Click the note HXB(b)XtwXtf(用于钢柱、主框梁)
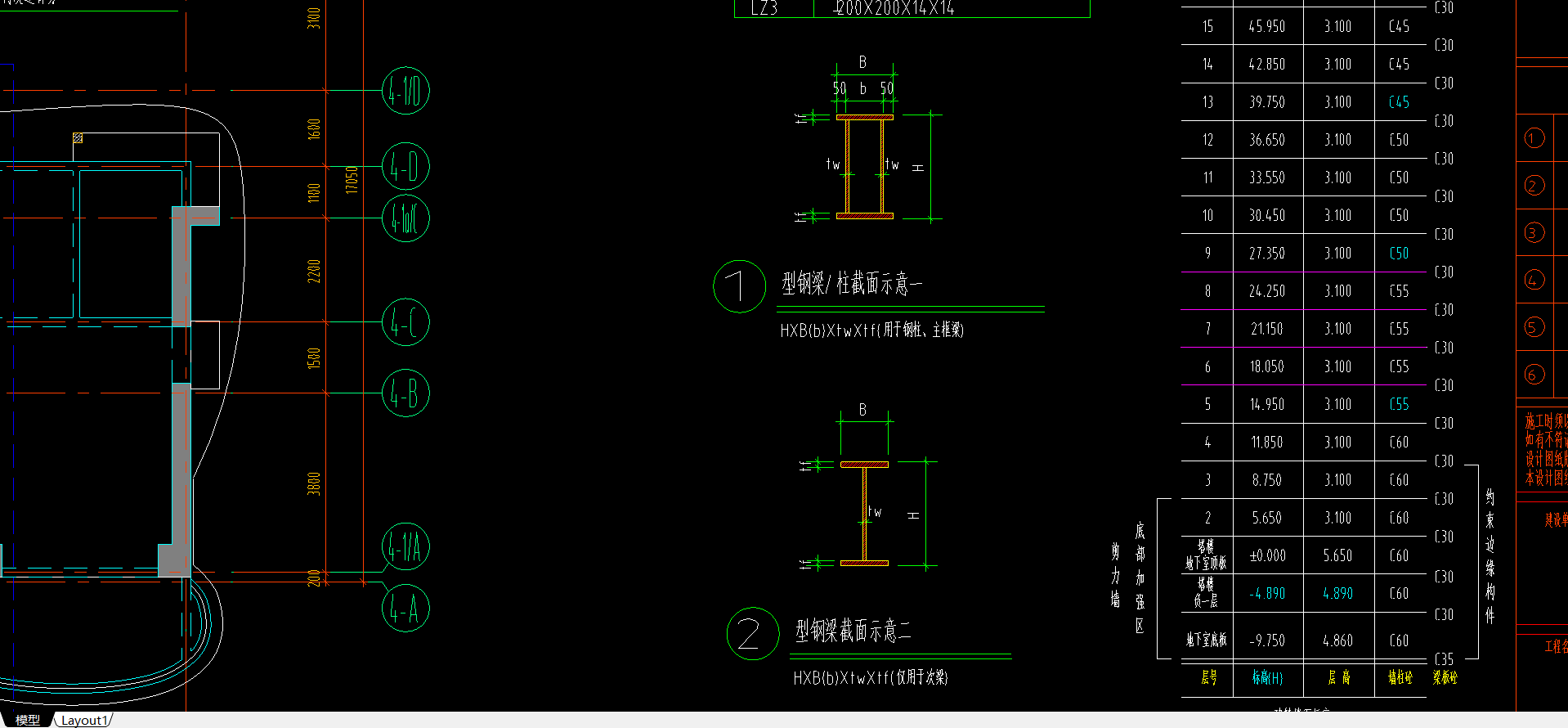Screen dimensions: 1568x728 tap(871, 330)
